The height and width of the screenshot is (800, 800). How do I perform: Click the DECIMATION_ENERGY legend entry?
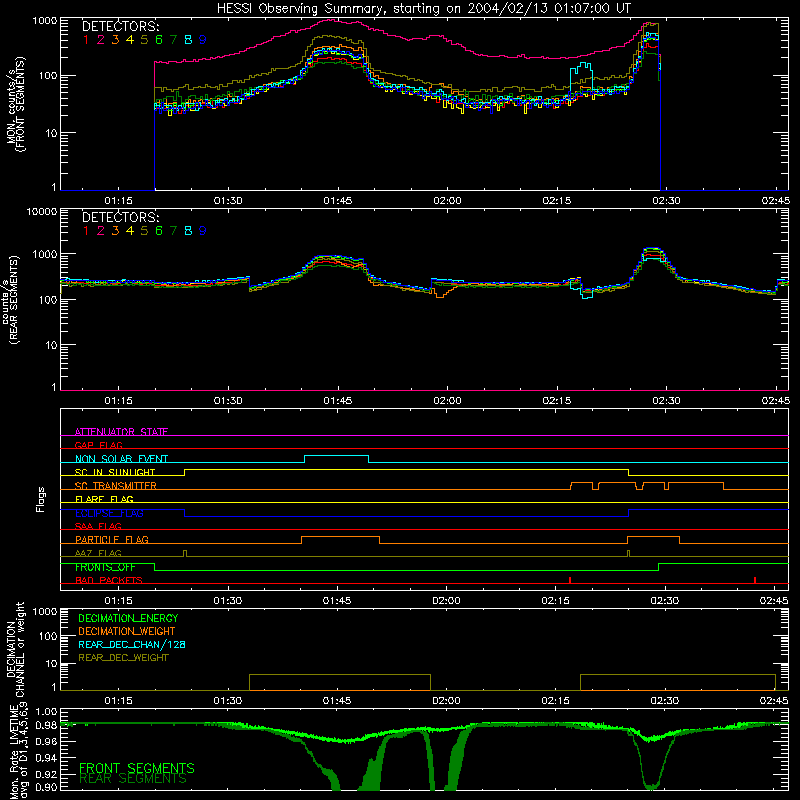(128, 618)
